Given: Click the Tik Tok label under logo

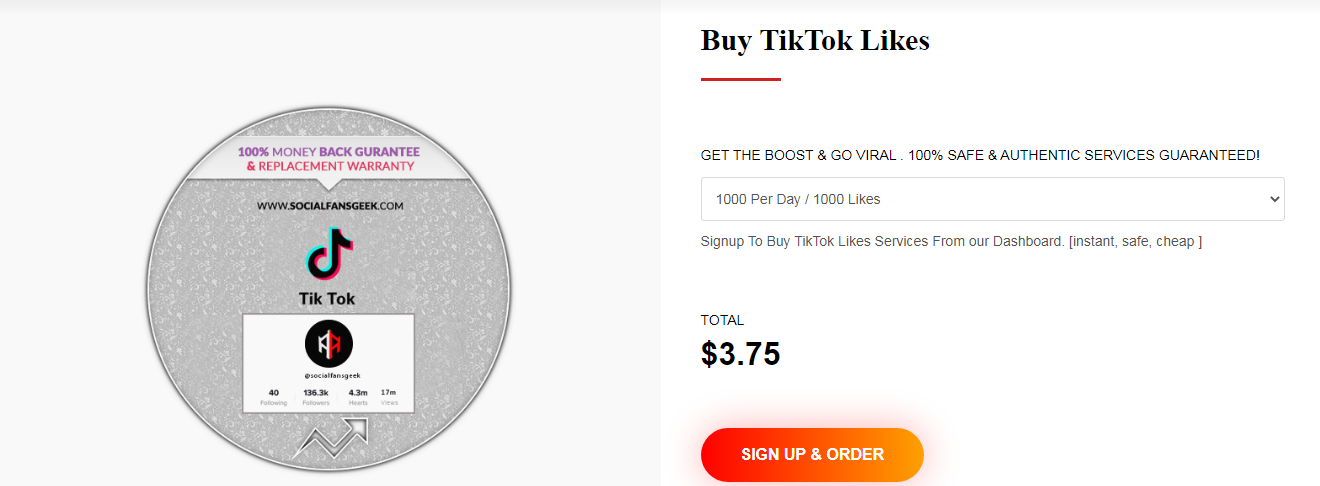Looking at the screenshot, I should tap(327, 299).
